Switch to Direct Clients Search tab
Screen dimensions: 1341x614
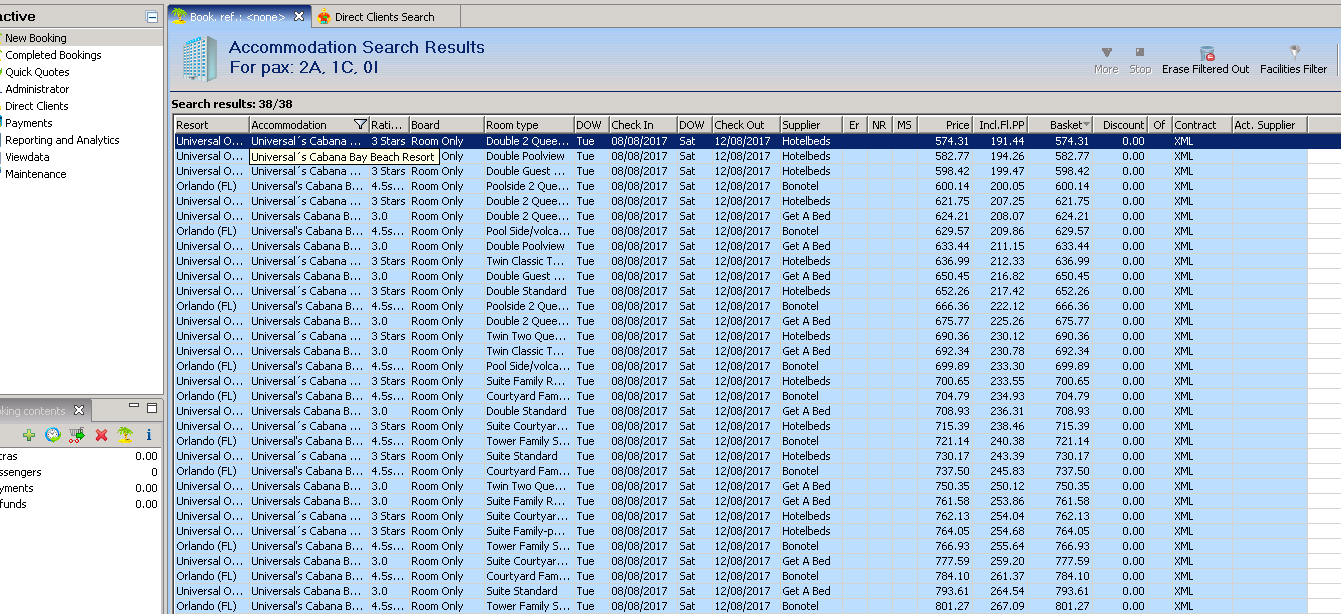(385, 17)
